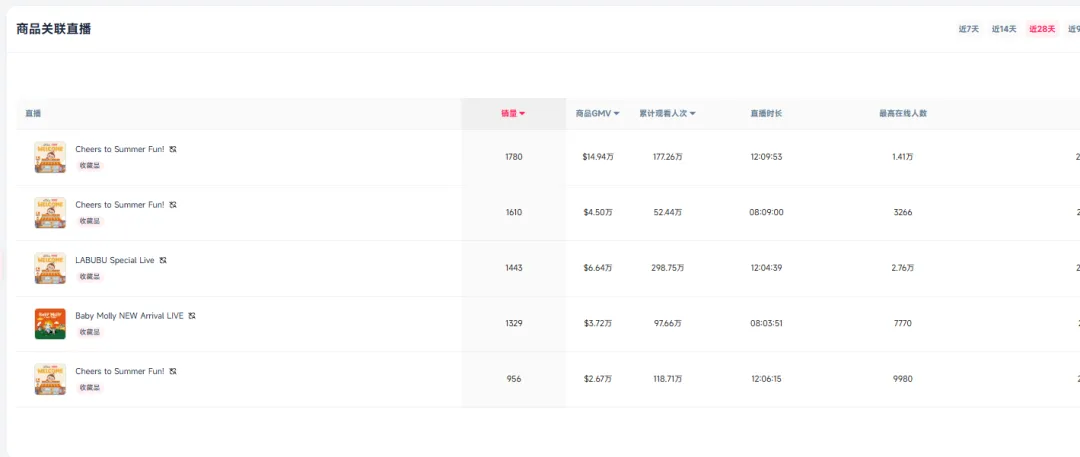Select the peak viewers value 7770
Viewport: 1080px width, 457px height.
tap(902, 323)
